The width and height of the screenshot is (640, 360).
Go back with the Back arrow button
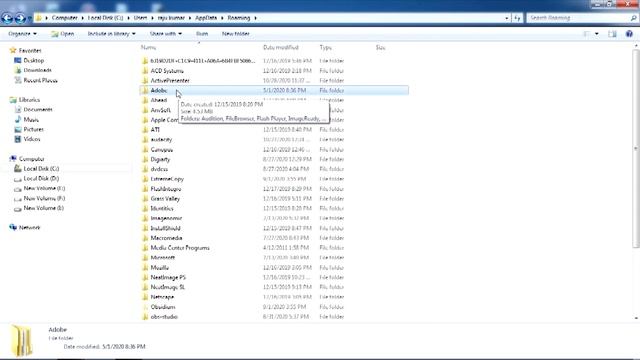(x=7, y=18)
